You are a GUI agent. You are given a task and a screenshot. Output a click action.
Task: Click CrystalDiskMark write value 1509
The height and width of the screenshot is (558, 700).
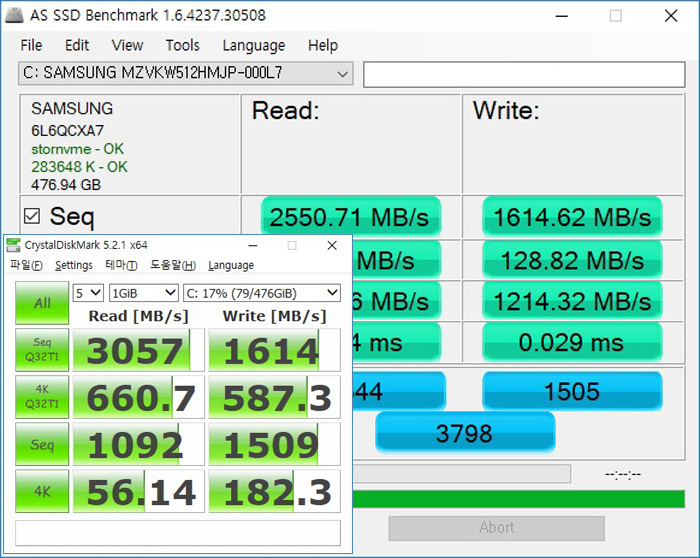pos(274,445)
